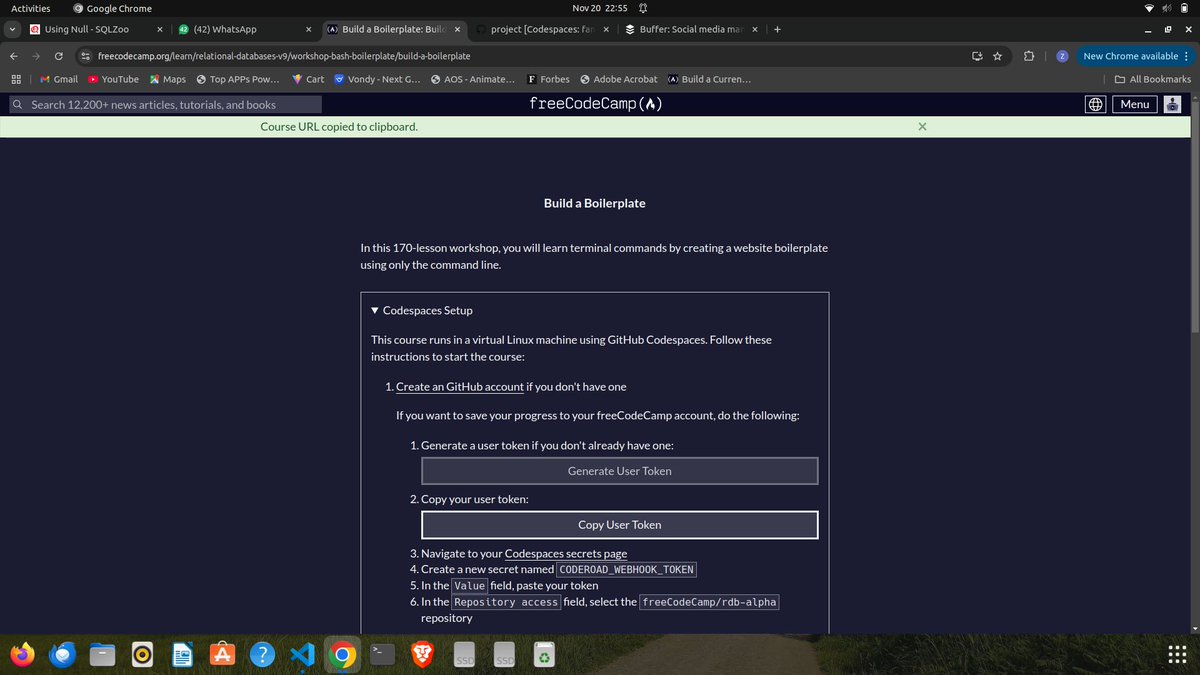The image size is (1200, 675).
Task: Open Cart bookmark
Action: (308, 79)
